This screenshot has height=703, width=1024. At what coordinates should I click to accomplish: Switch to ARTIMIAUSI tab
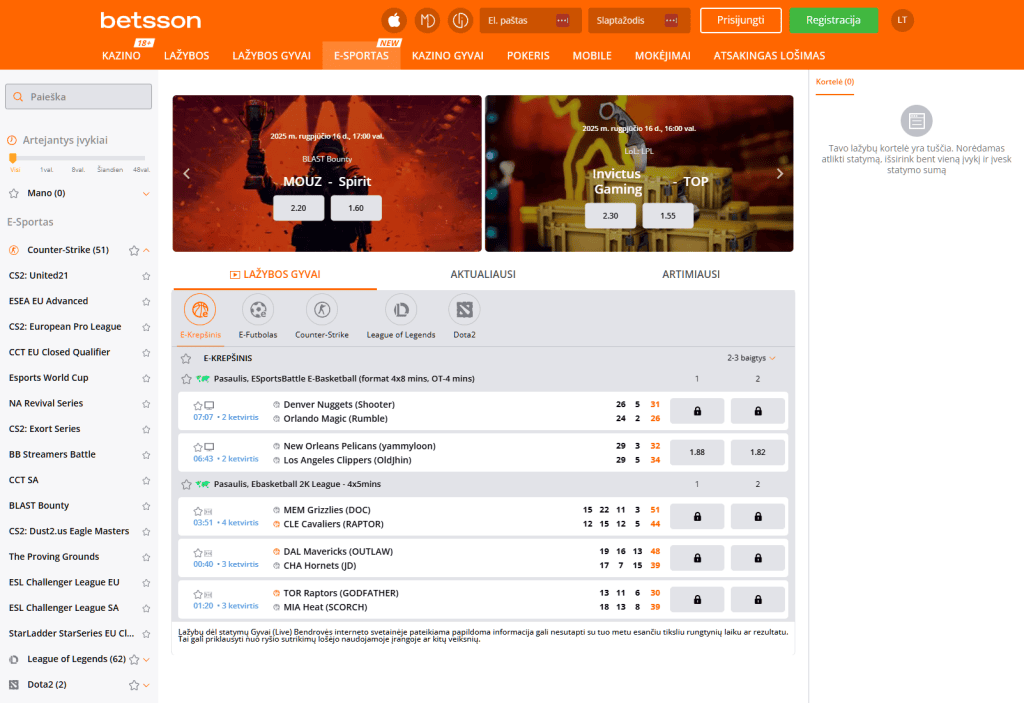[x=691, y=274]
